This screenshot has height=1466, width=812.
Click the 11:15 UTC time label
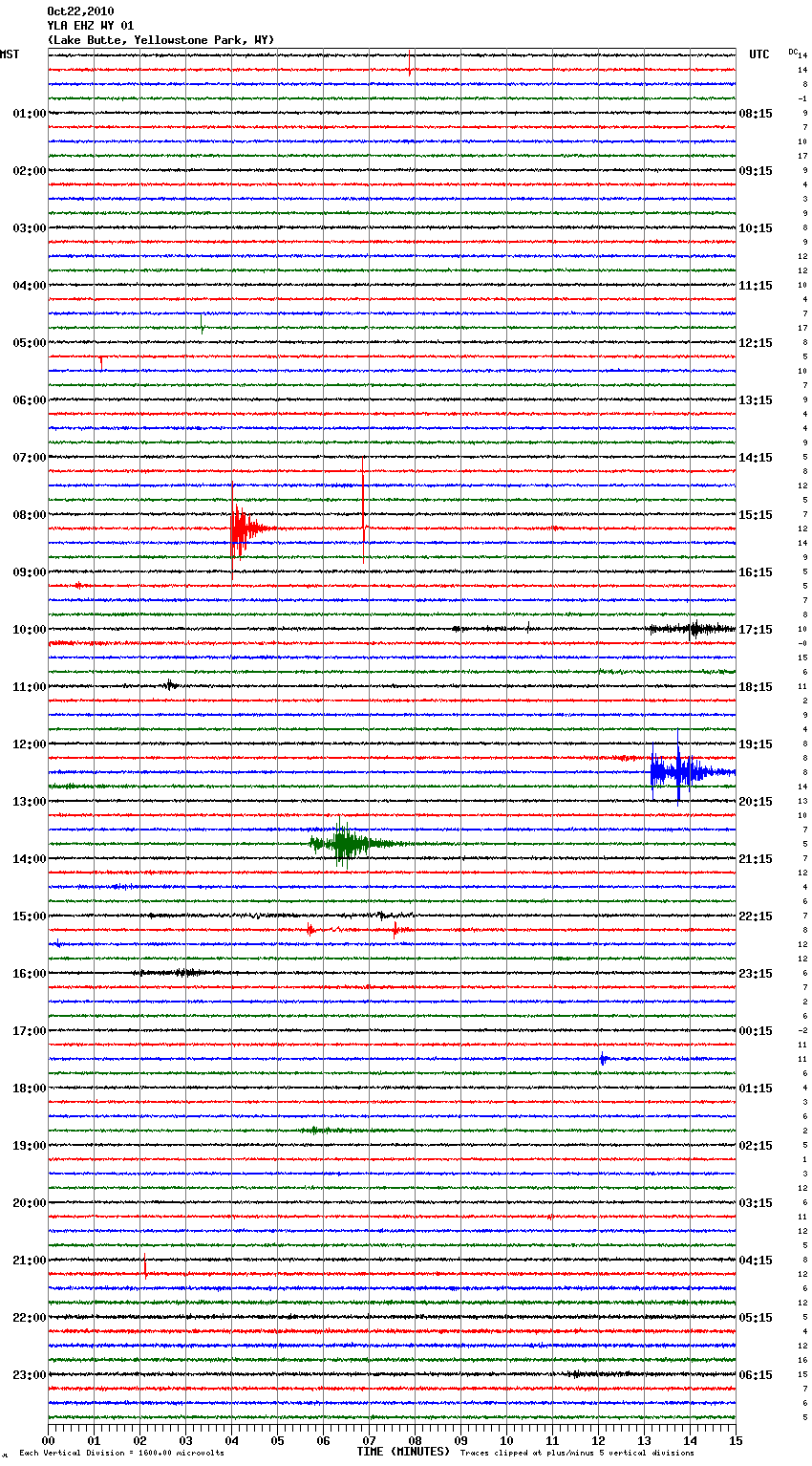tap(756, 286)
